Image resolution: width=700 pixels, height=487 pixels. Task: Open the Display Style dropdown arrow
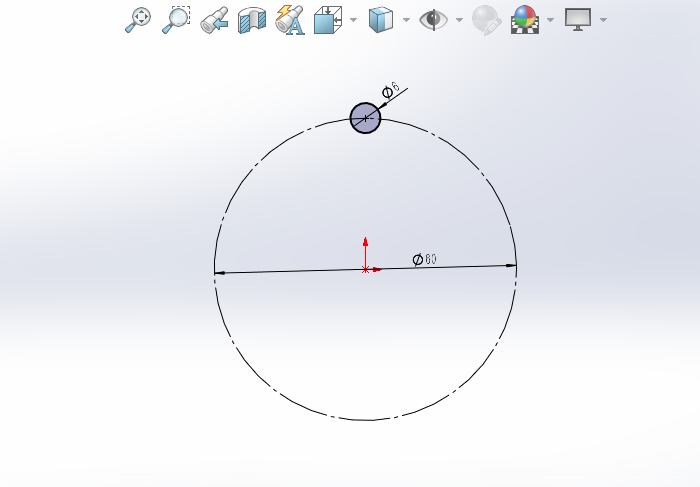pyautogui.click(x=406, y=20)
